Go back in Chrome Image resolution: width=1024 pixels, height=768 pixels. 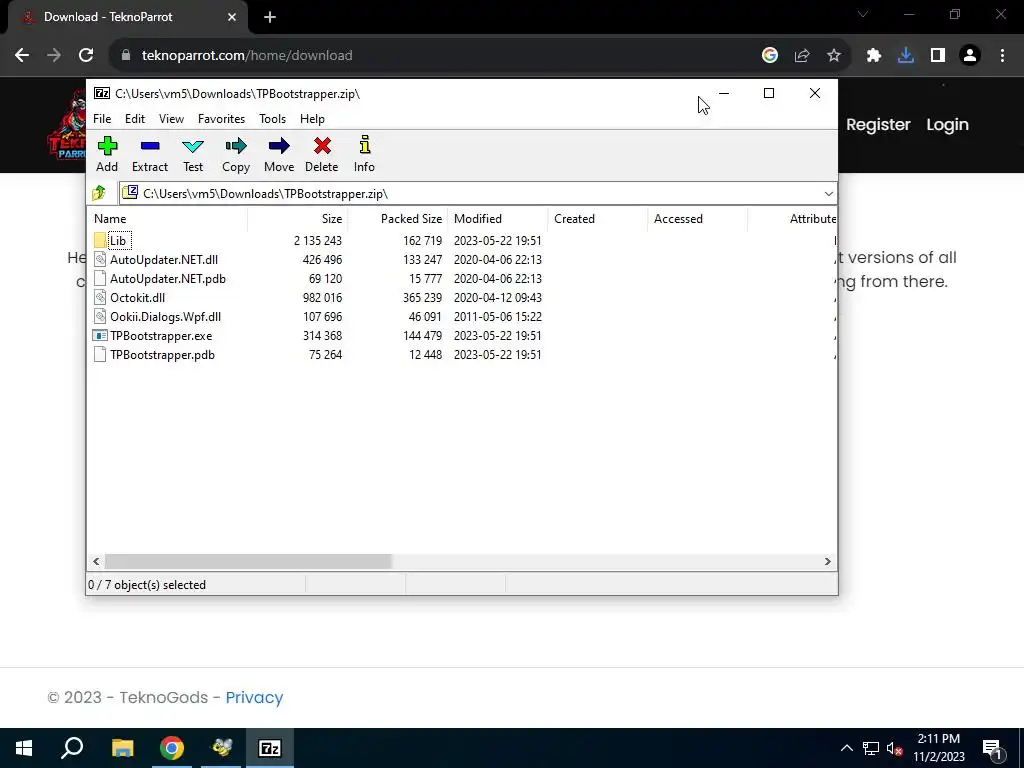point(22,56)
